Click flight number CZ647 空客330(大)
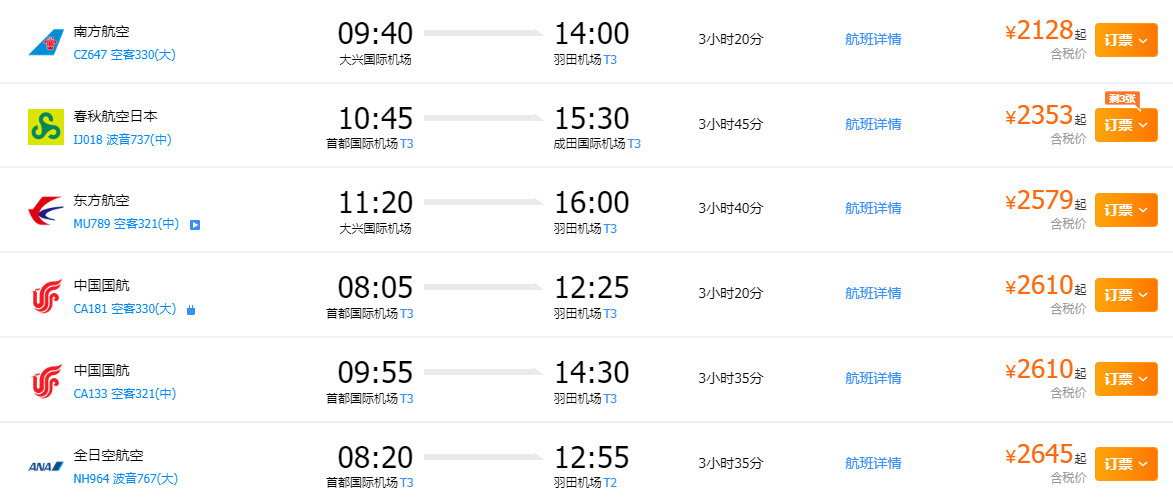The image size is (1173, 504). point(125,55)
